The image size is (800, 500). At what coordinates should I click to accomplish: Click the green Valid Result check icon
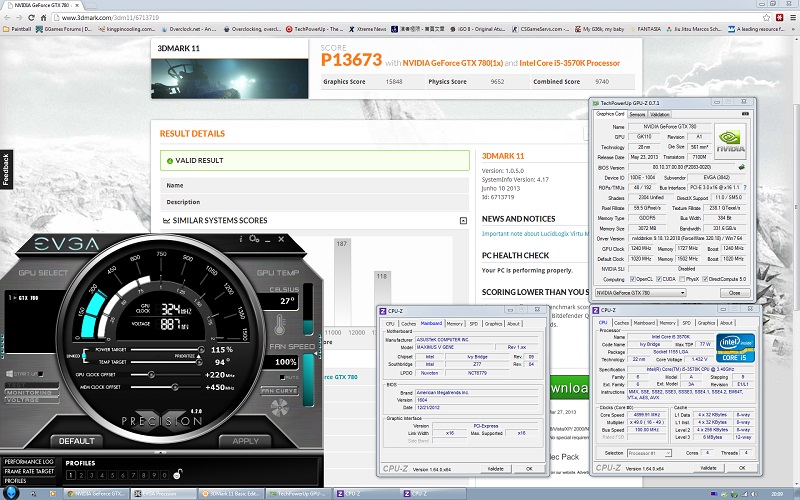point(169,161)
